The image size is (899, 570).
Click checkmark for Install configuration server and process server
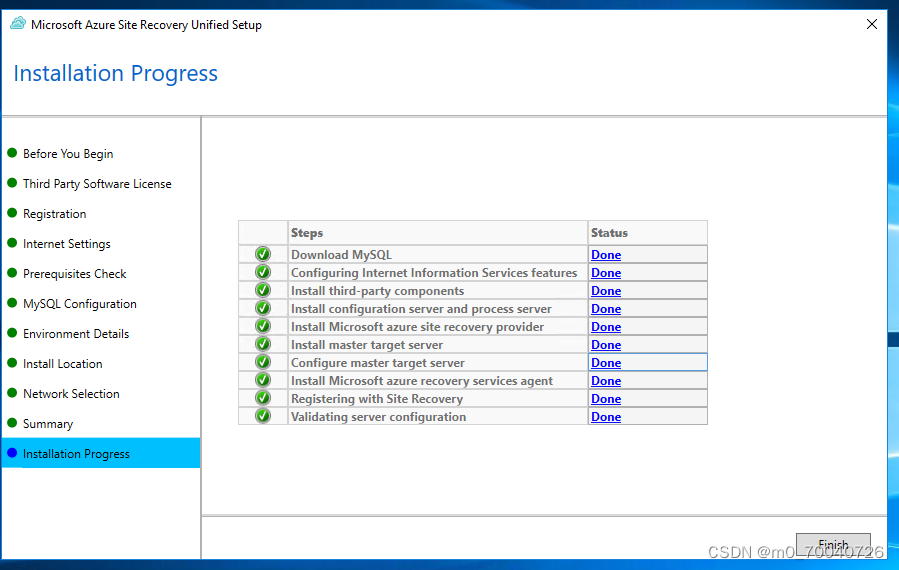263,308
